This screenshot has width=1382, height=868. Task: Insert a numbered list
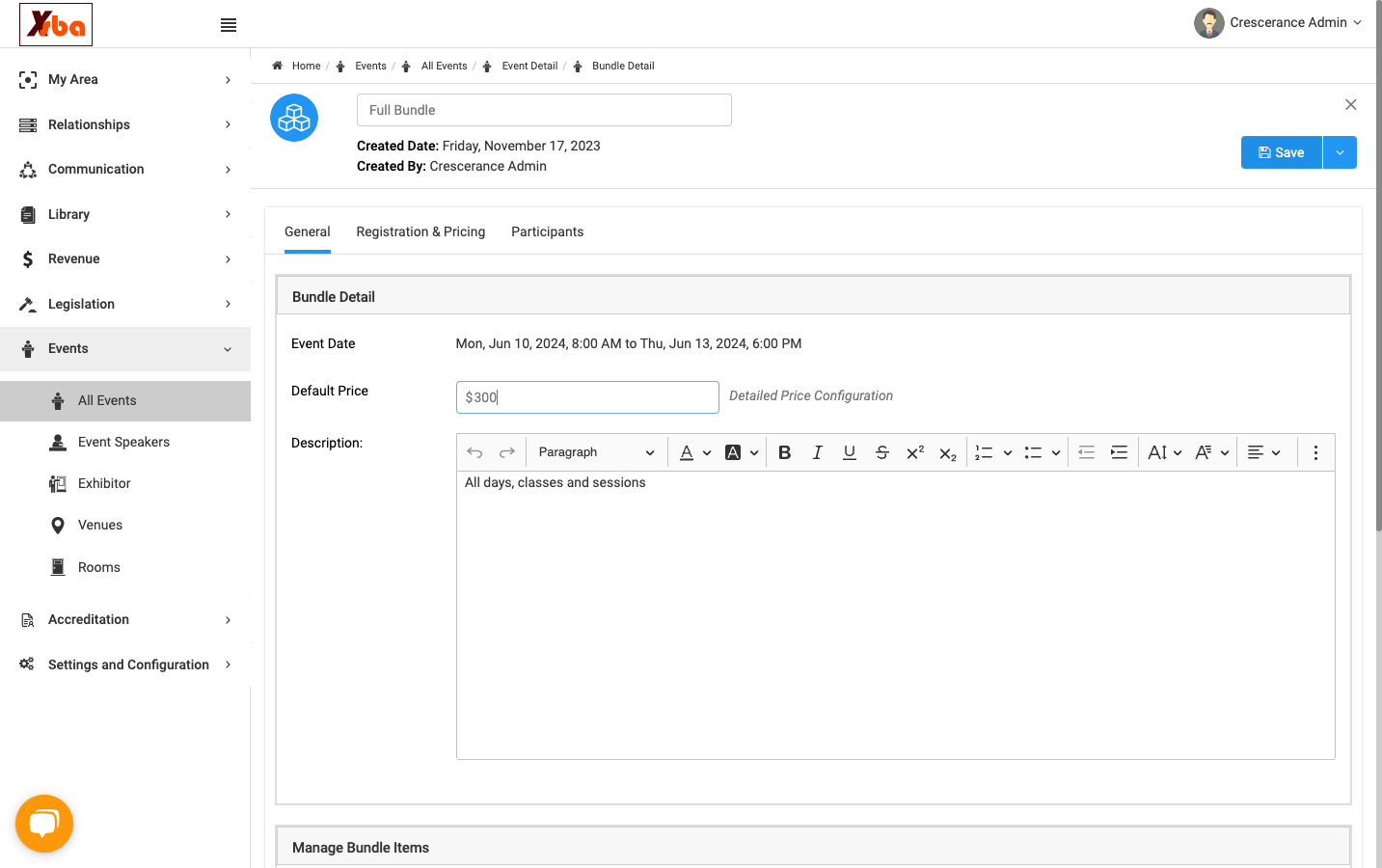(x=984, y=452)
